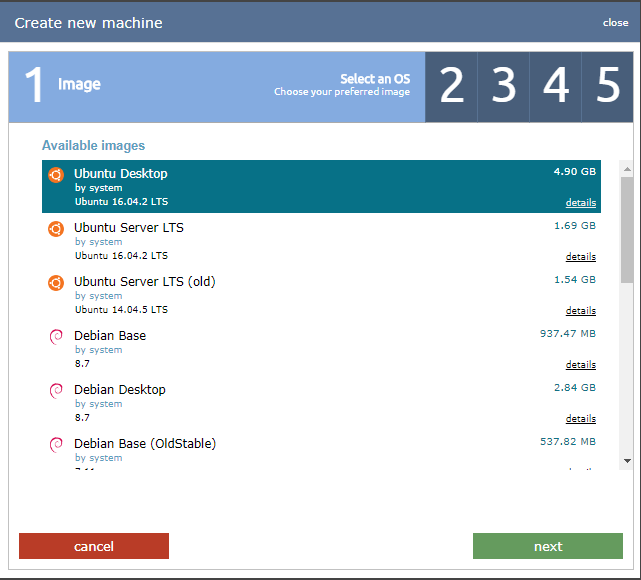Click the Debian Base (OldStable) swirl icon

[56, 445]
